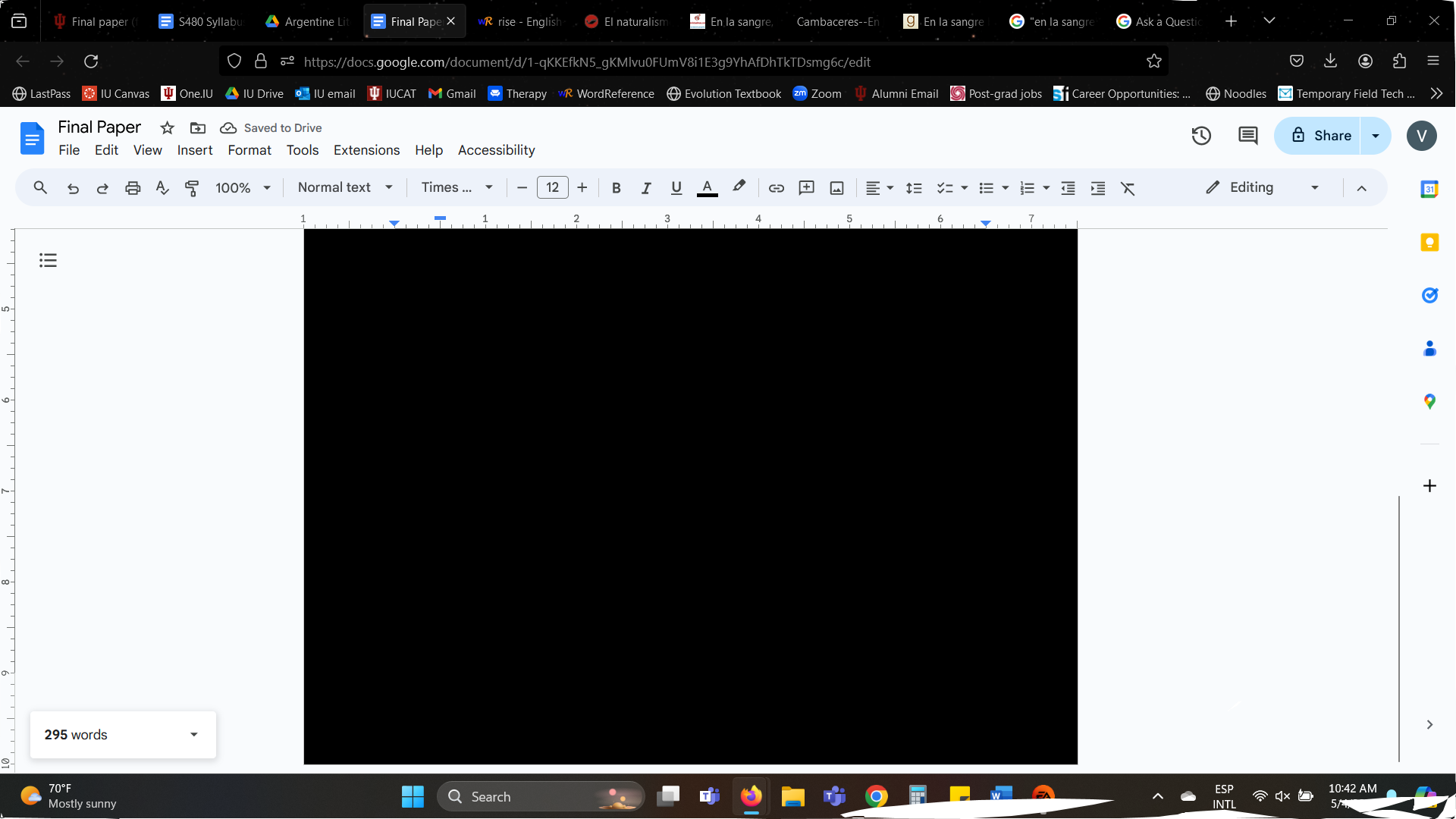Image resolution: width=1456 pixels, height=819 pixels.
Task: Switch to the S480 Syllabus tab
Action: [201, 21]
